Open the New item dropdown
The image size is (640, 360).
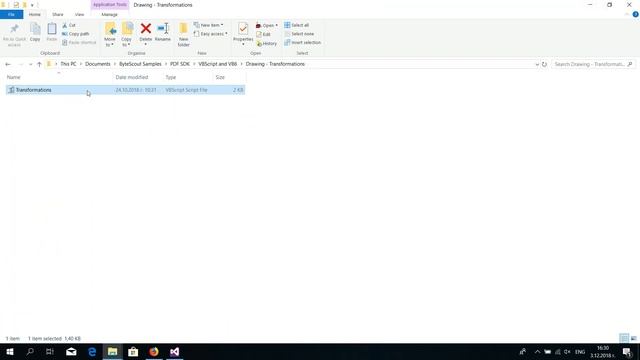point(209,25)
